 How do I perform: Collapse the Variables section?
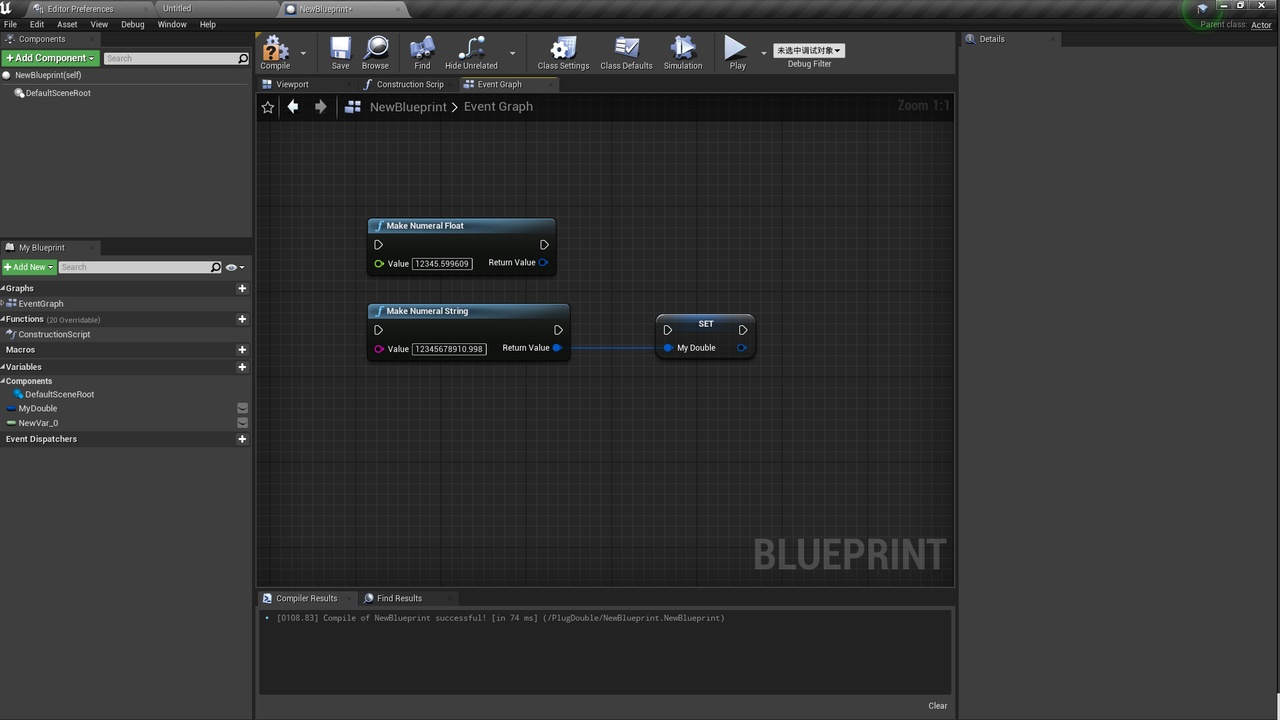[x=3, y=367]
